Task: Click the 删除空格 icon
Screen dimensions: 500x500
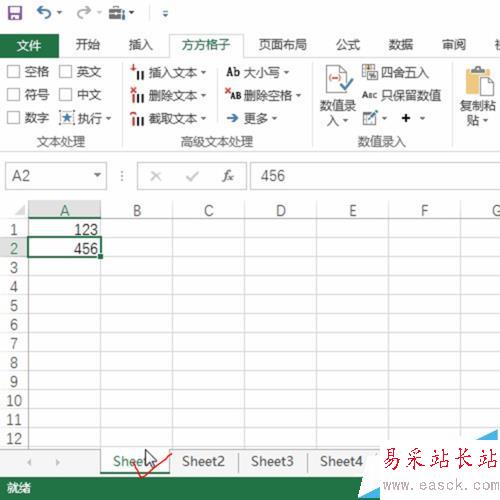Action: (x=233, y=94)
